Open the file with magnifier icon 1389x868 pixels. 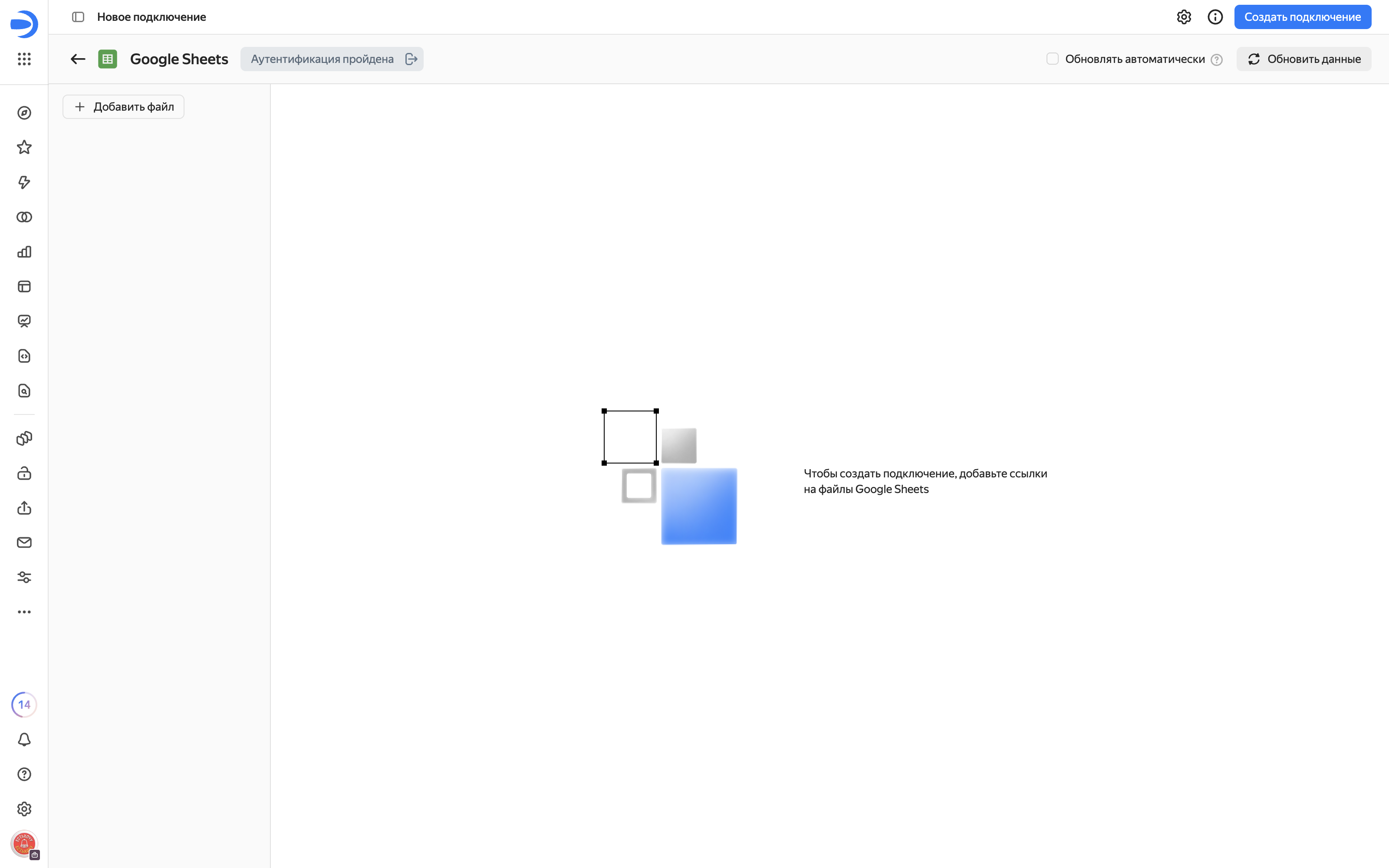(x=24, y=391)
